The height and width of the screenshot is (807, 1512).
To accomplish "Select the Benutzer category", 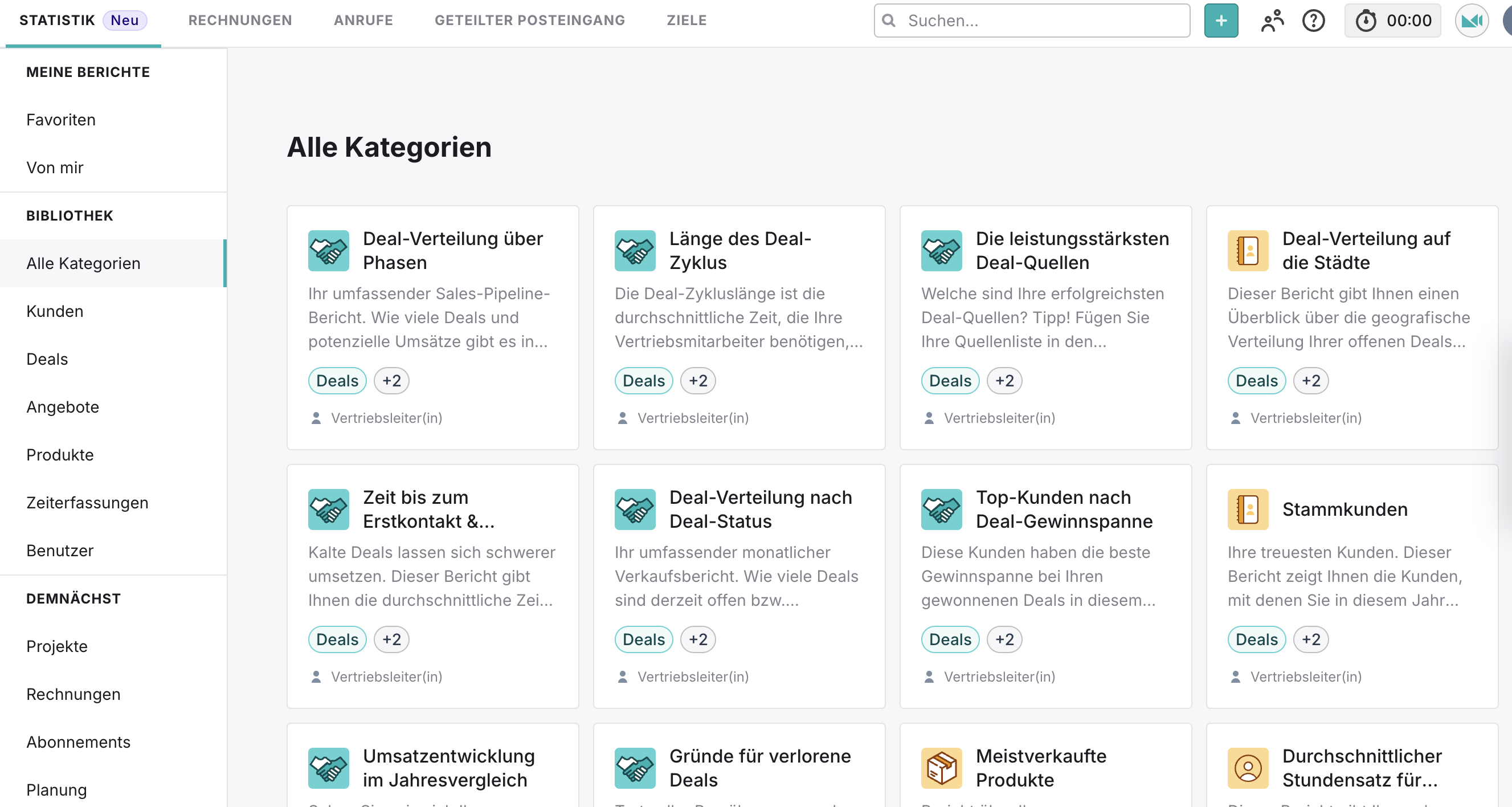I will 113,551.
